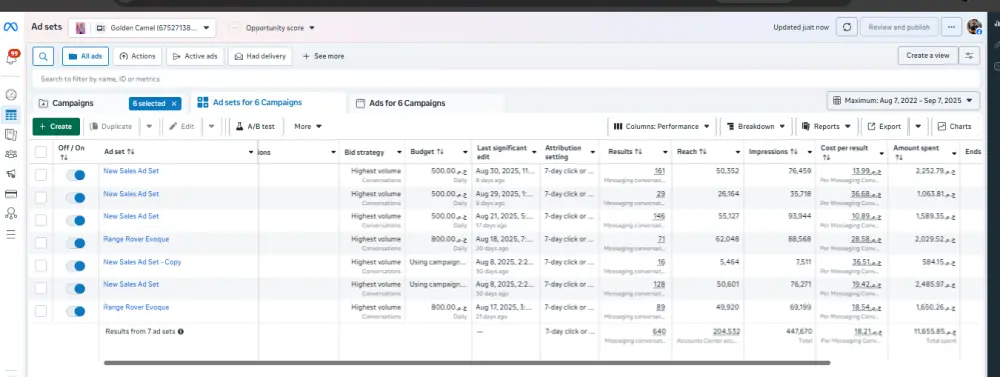This screenshot has height=377, width=1000.
Task: Click the Export button
Action: pyautogui.click(x=884, y=126)
